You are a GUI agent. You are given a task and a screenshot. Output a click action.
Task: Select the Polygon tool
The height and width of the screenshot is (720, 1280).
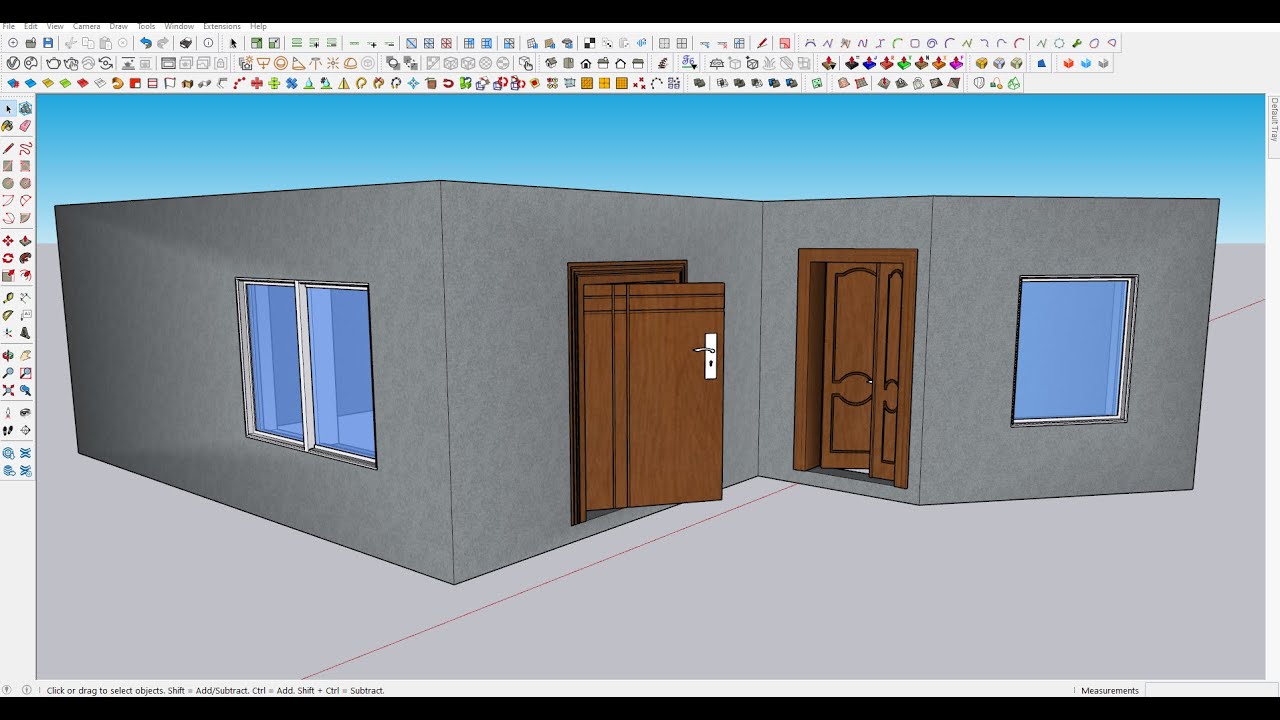coord(25,184)
